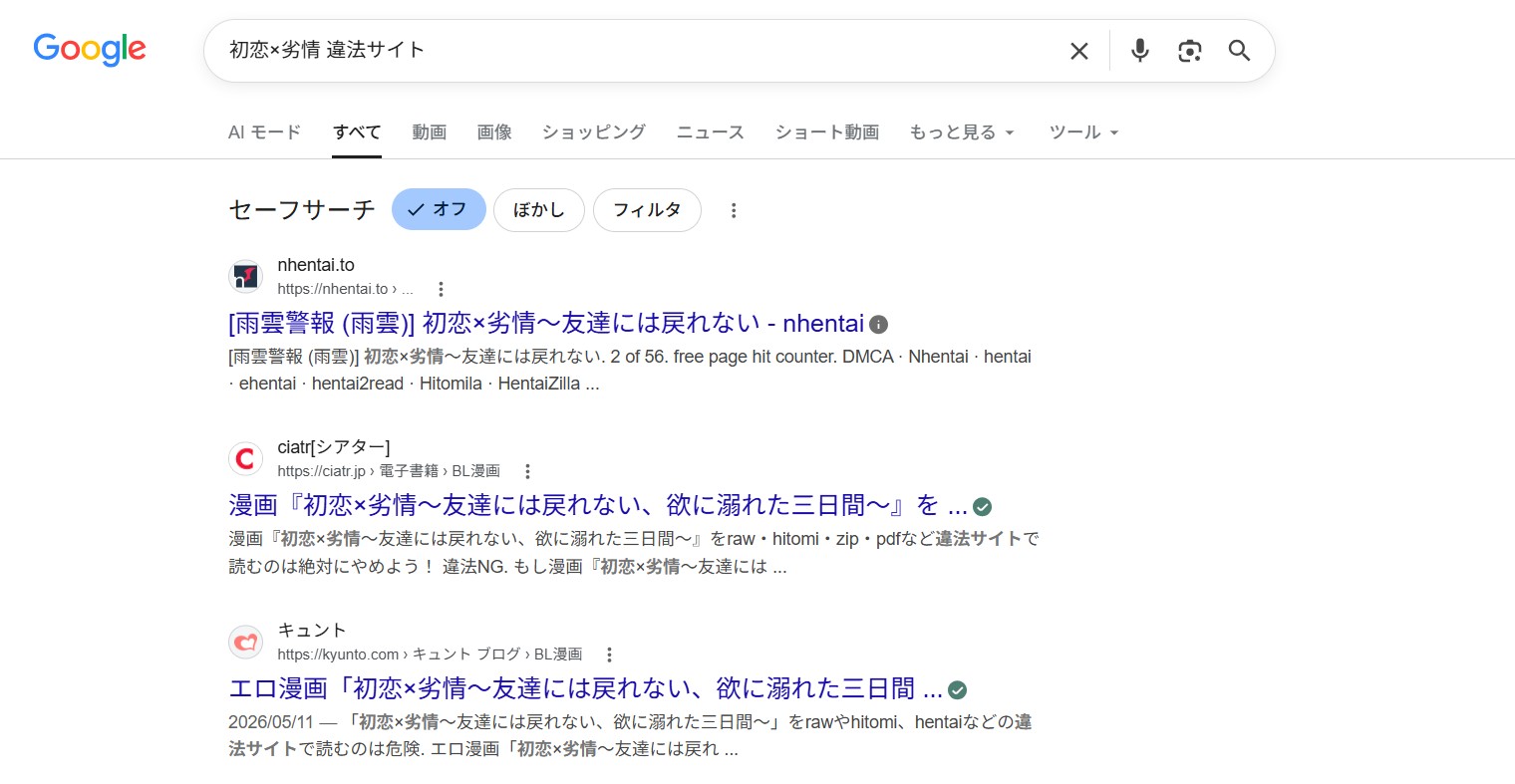Open image search via the camera lens icon
This screenshot has width=1515, height=784.
(1189, 51)
